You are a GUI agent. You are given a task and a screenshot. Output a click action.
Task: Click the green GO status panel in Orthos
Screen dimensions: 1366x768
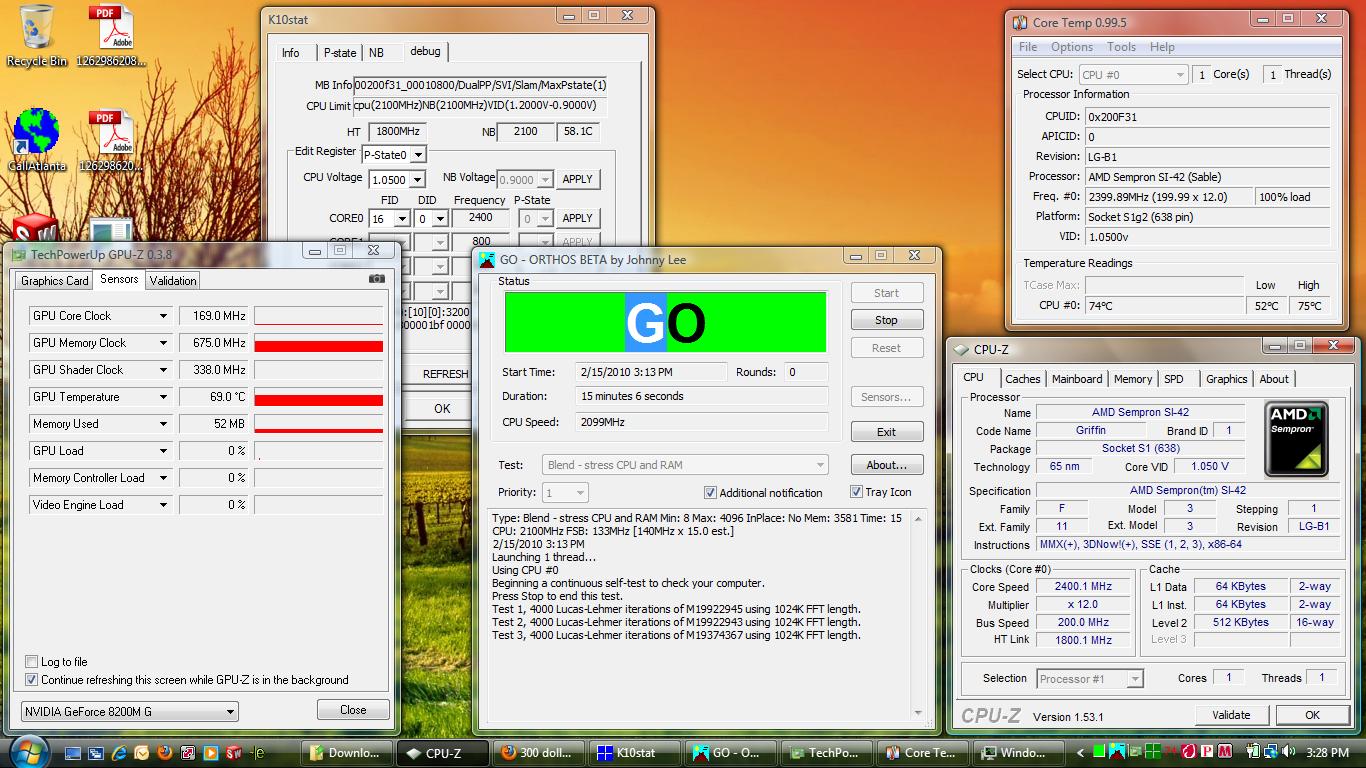click(x=666, y=322)
